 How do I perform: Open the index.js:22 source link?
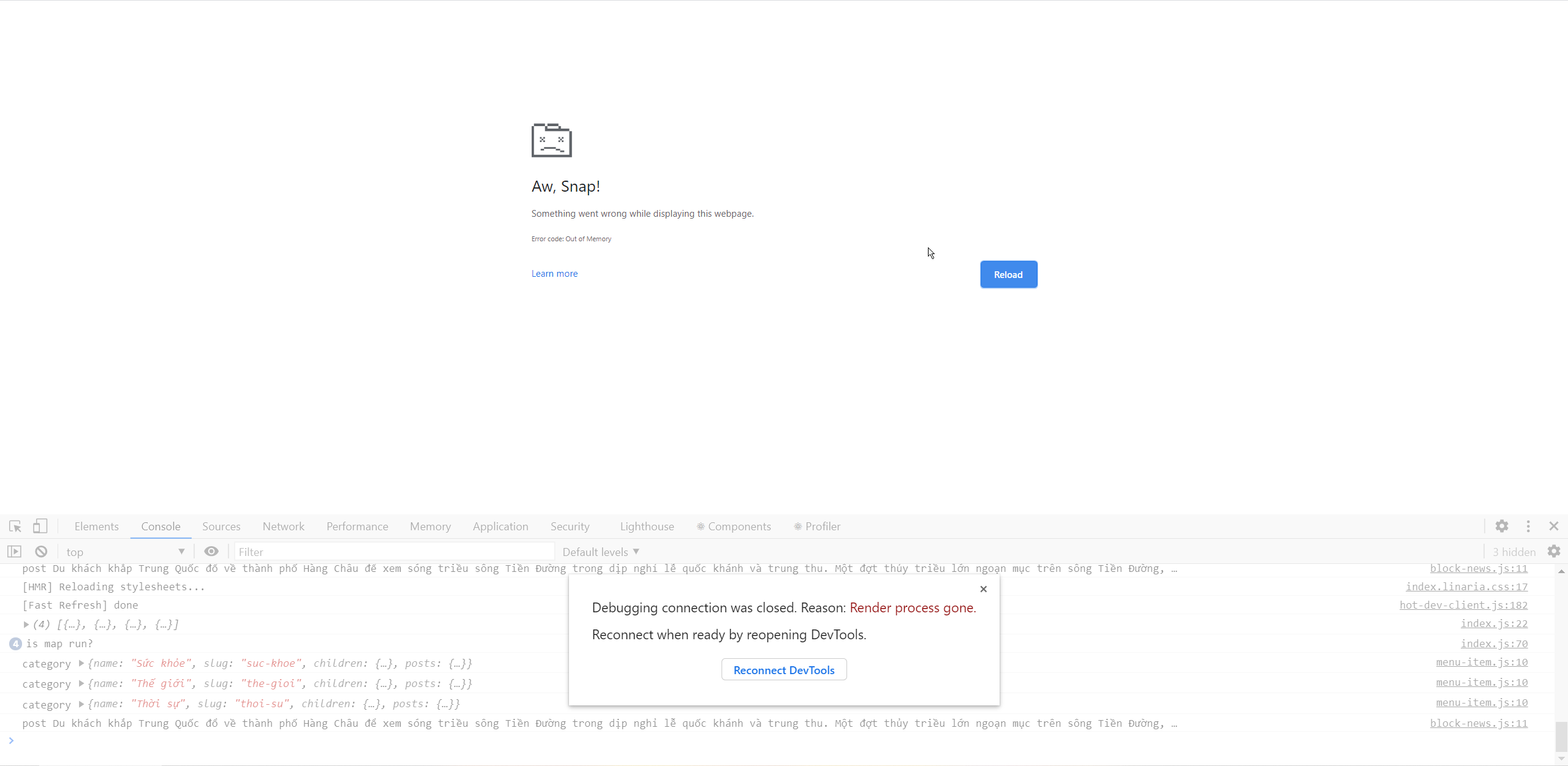point(1494,623)
